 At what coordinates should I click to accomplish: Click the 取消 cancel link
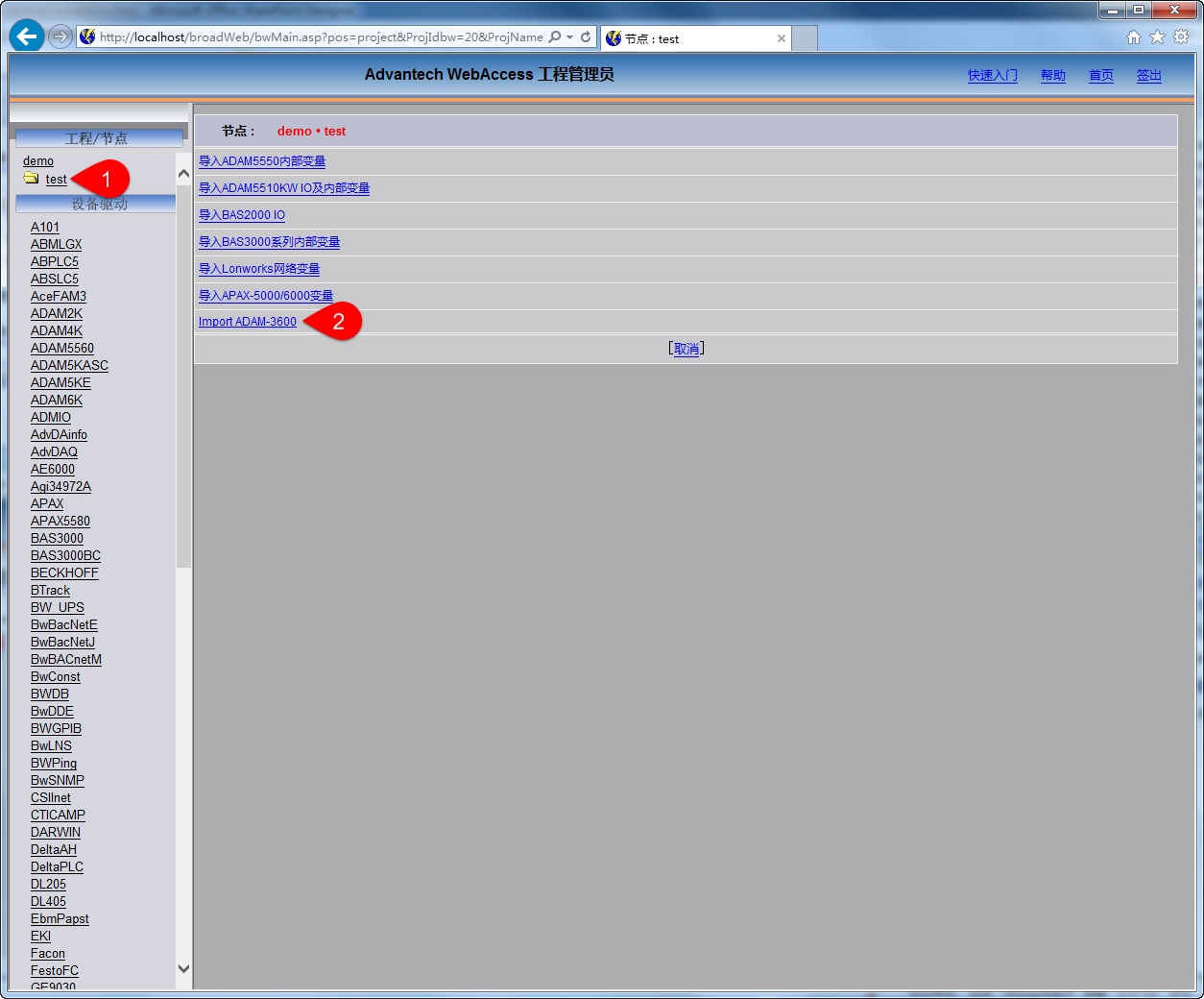pos(686,349)
